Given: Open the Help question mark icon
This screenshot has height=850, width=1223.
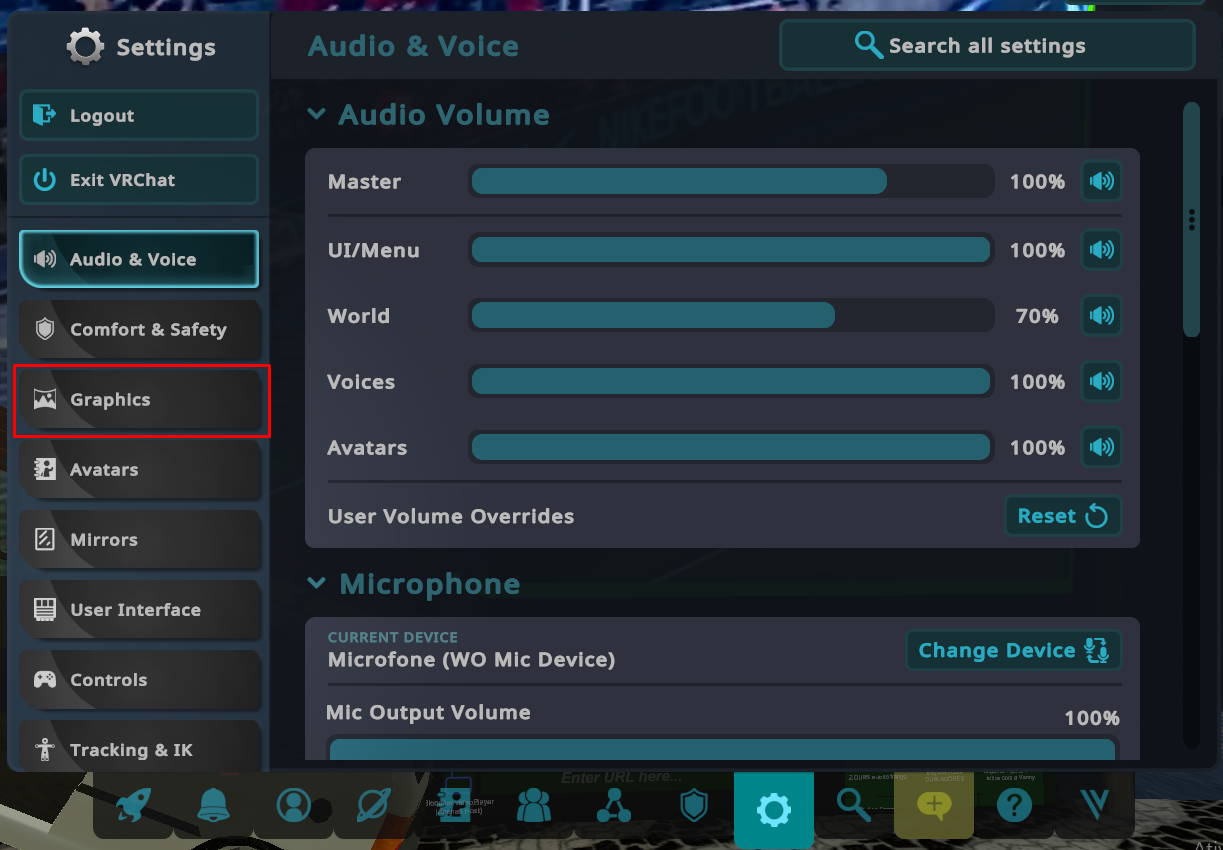Looking at the screenshot, I should coord(1014,805).
